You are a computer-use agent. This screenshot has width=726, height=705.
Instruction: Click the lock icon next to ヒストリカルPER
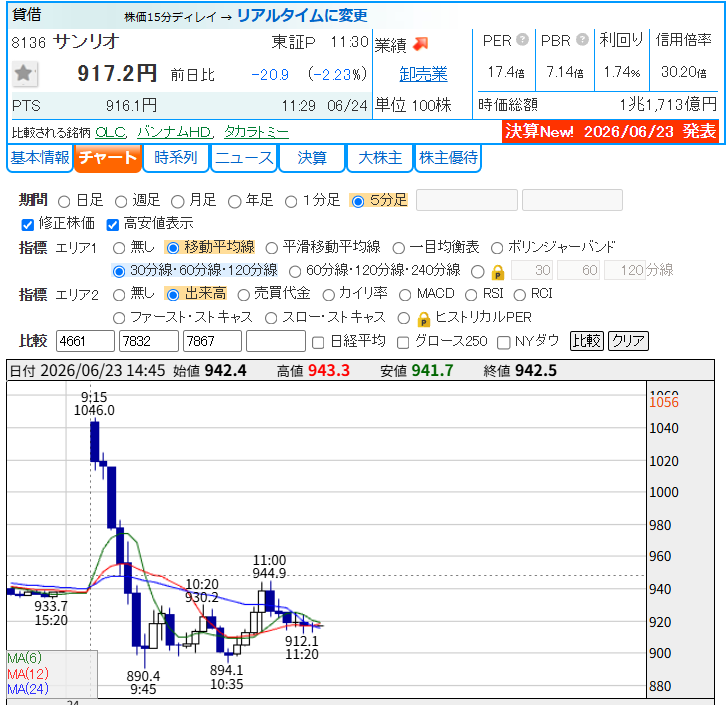pyautogui.click(x=423, y=319)
